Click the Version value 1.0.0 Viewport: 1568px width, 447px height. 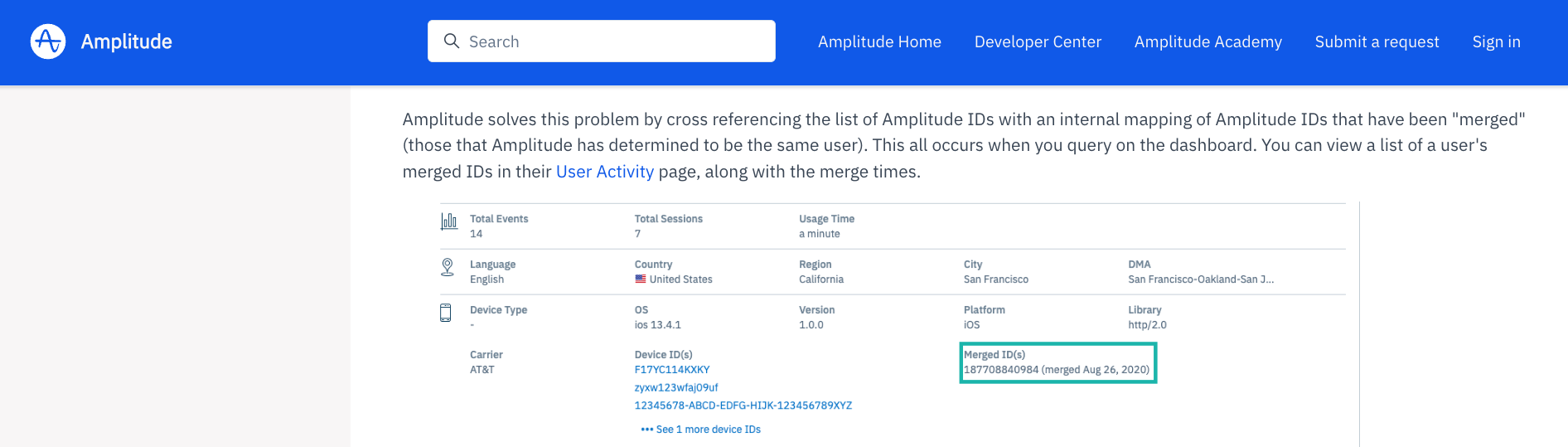click(x=811, y=325)
